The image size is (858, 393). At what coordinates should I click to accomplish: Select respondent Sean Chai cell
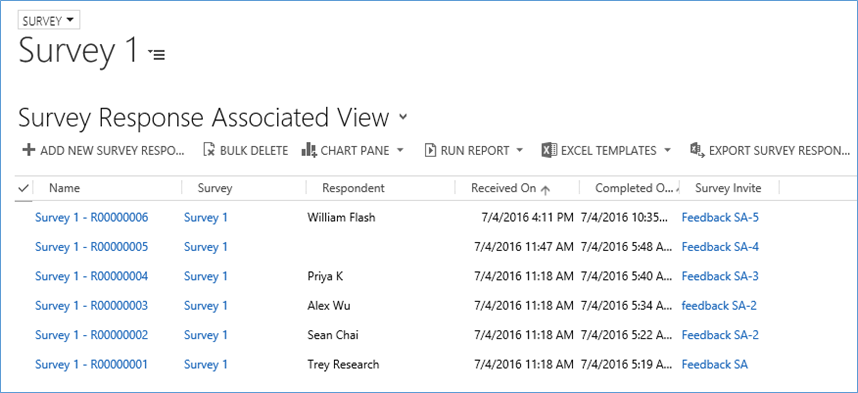333,335
